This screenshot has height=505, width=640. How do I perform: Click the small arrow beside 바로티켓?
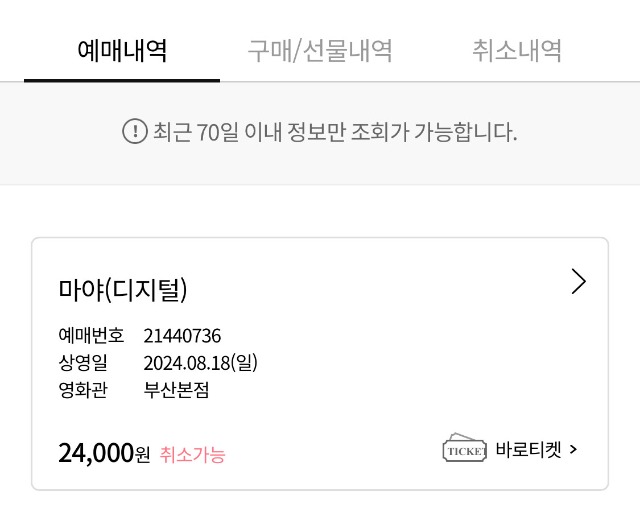pyautogui.click(x=573, y=449)
